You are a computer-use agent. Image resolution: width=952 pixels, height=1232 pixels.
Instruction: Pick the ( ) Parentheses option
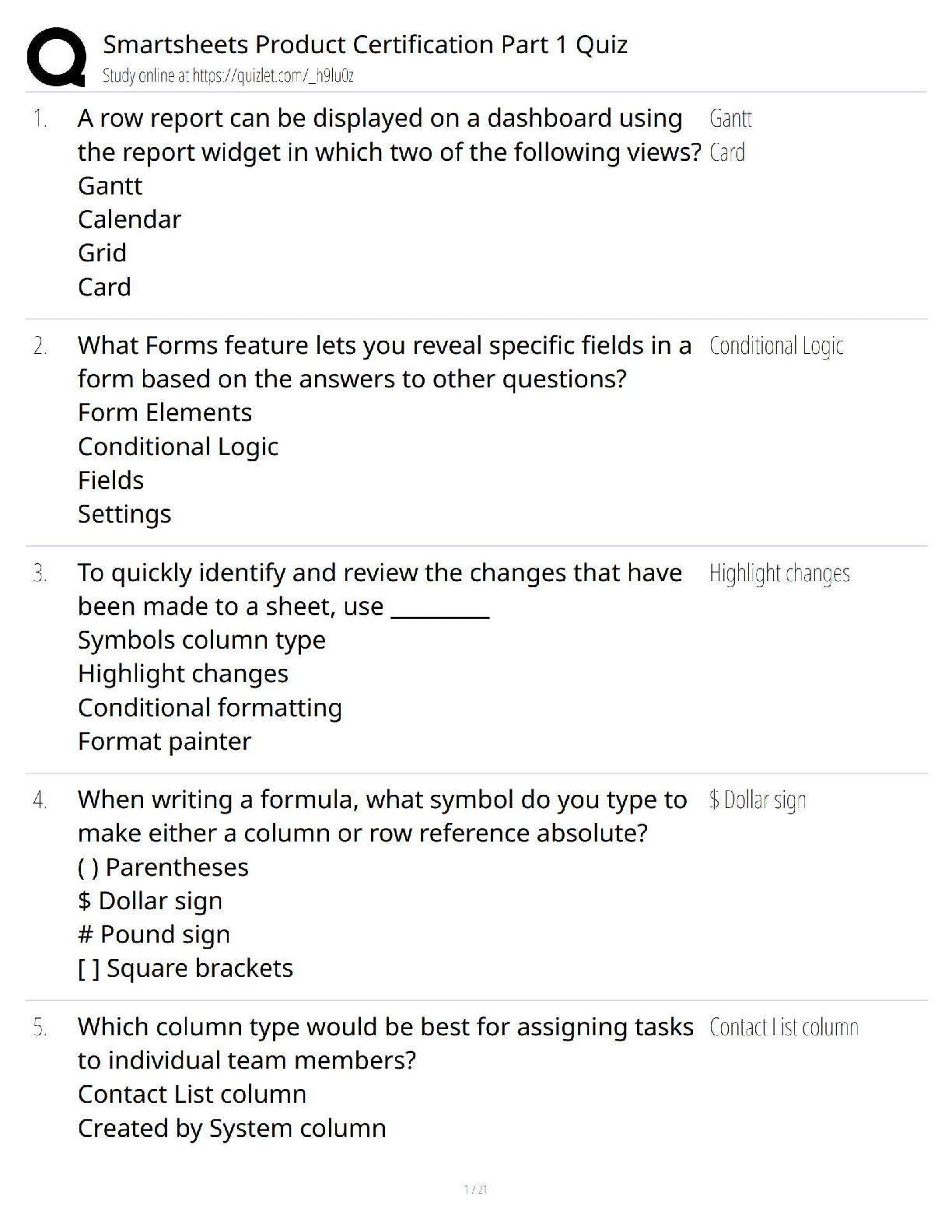click(x=163, y=867)
